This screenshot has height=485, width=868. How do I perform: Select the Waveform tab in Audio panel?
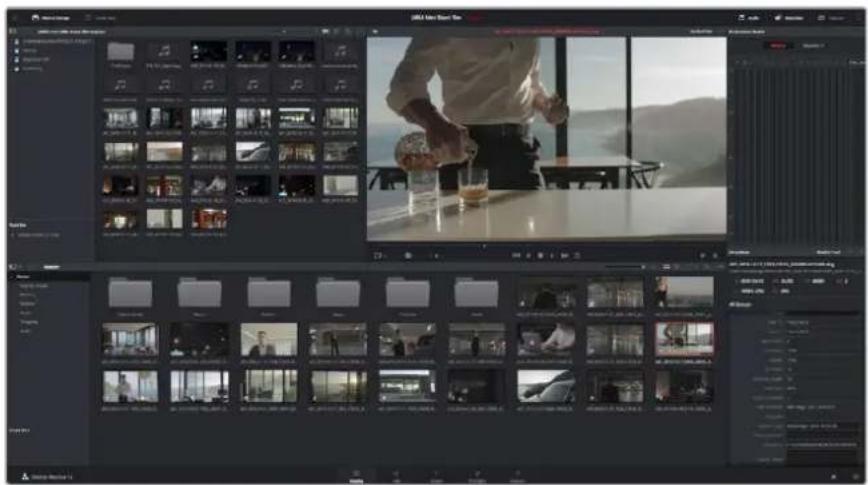(x=813, y=45)
